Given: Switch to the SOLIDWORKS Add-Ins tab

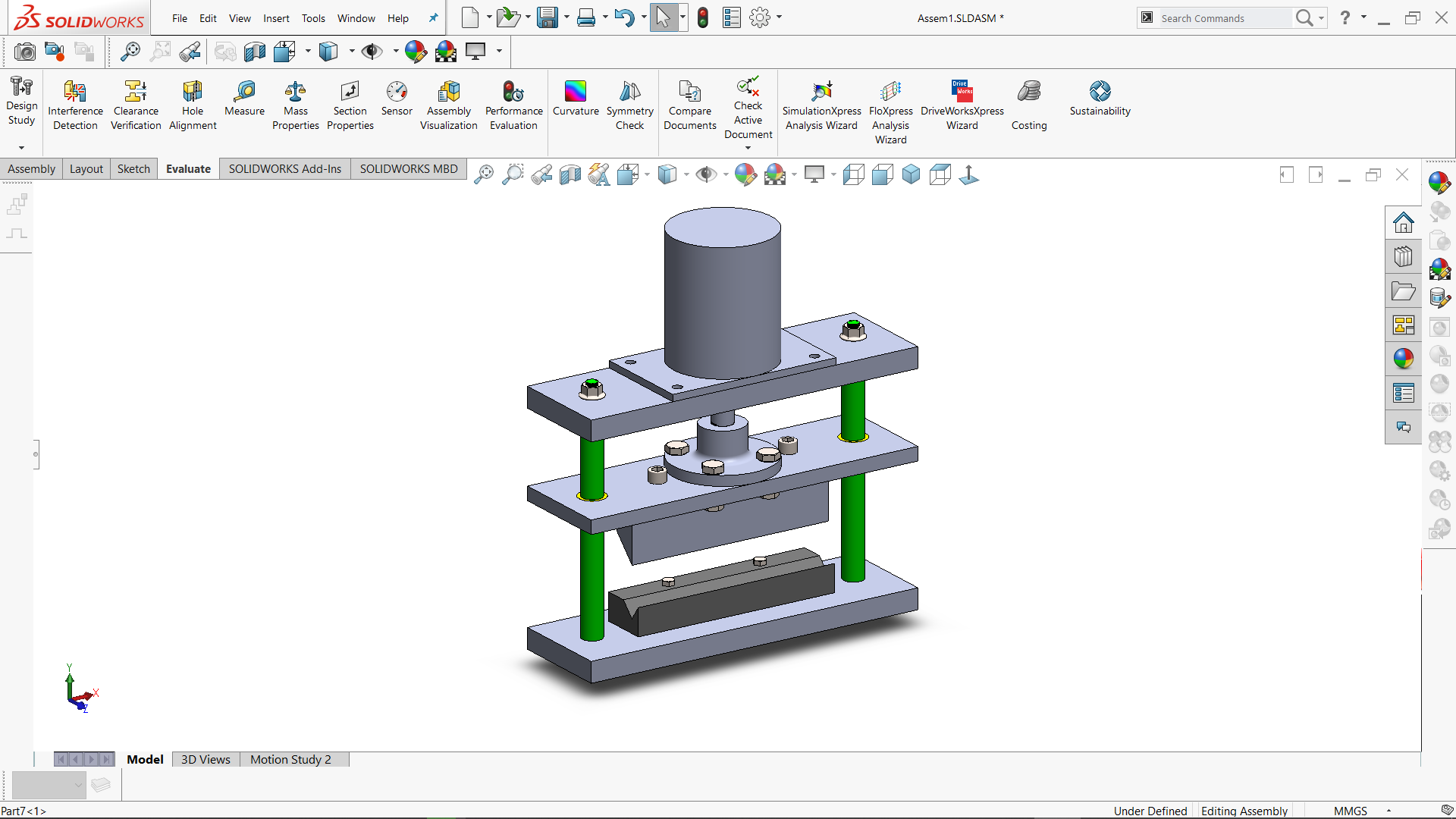Looking at the screenshot, I should tap(285, 168).
